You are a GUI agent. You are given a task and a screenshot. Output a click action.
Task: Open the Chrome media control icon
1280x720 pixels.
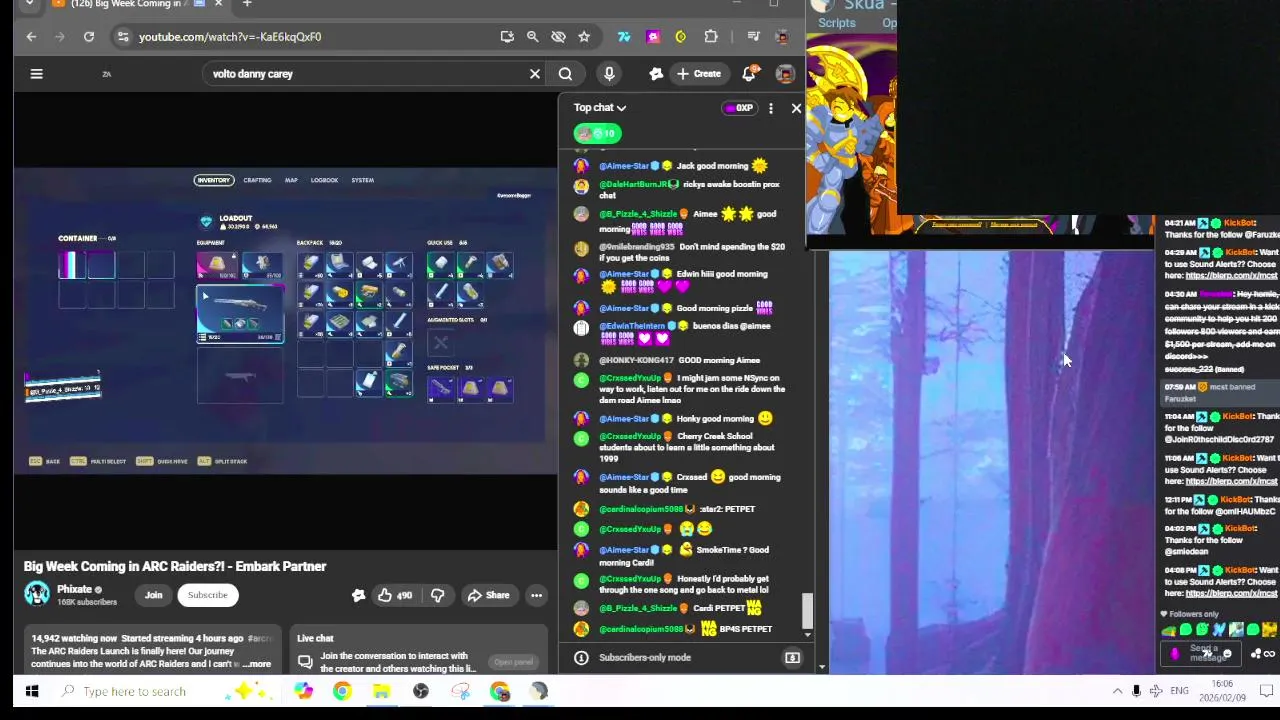coord(752,37)
